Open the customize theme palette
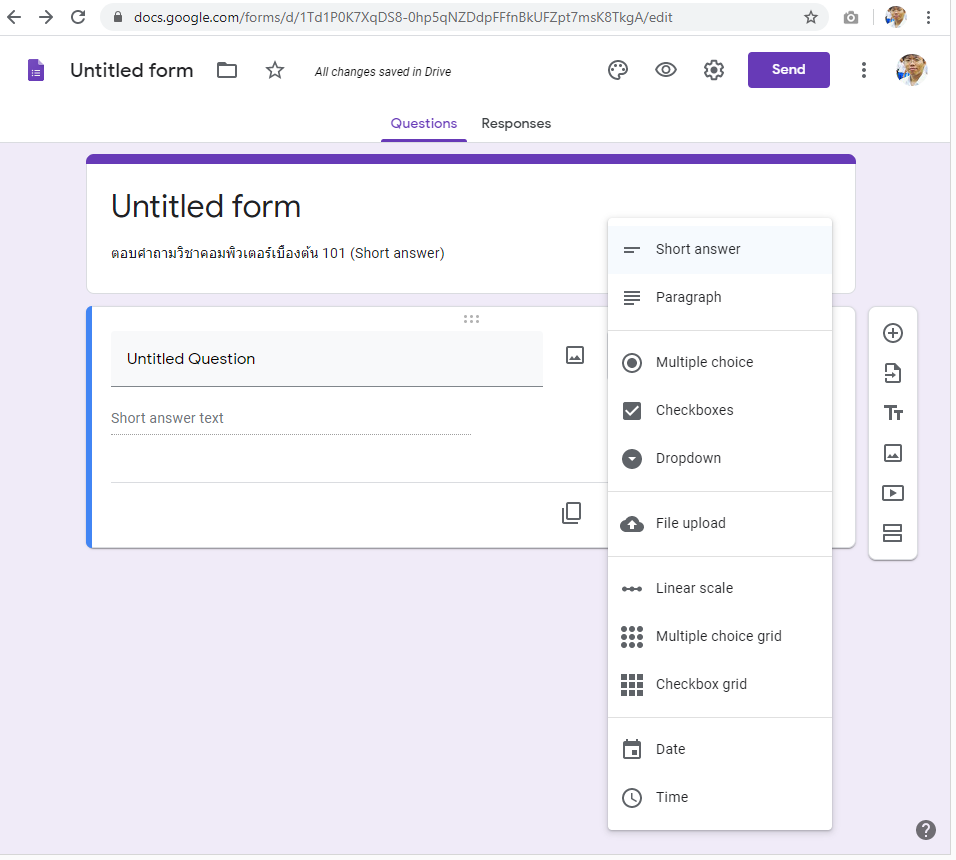Image resolution: width=956 pixels, height=860 pixels. (618, 70)
